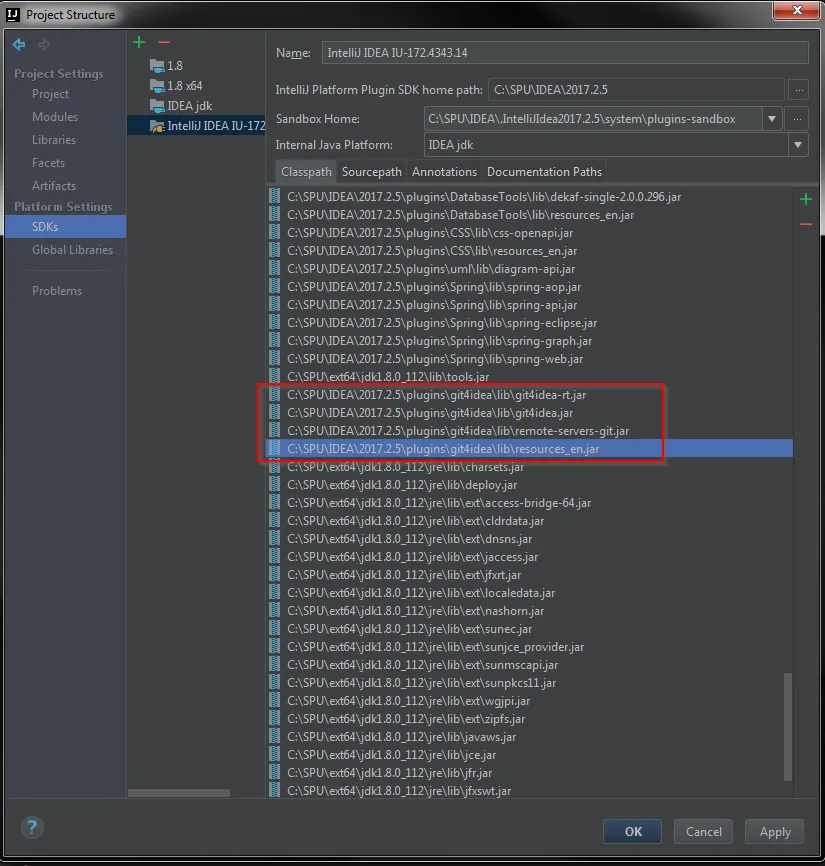Browse for Plugin SDK home path
The image size is (825, 866).
pyautogui.click(x=798, y=89)
